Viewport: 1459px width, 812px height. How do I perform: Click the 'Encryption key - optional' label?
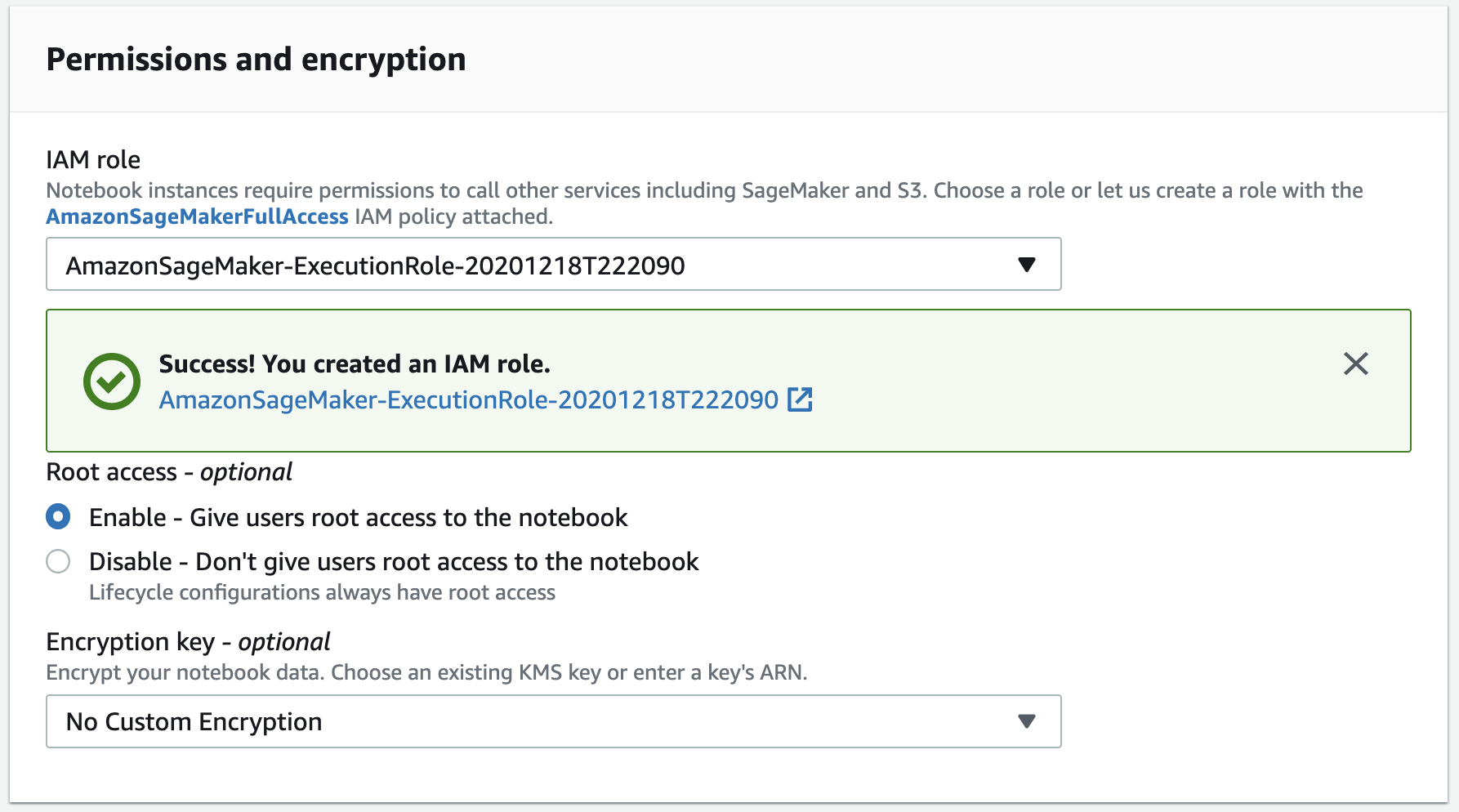(x=188, y=642)
